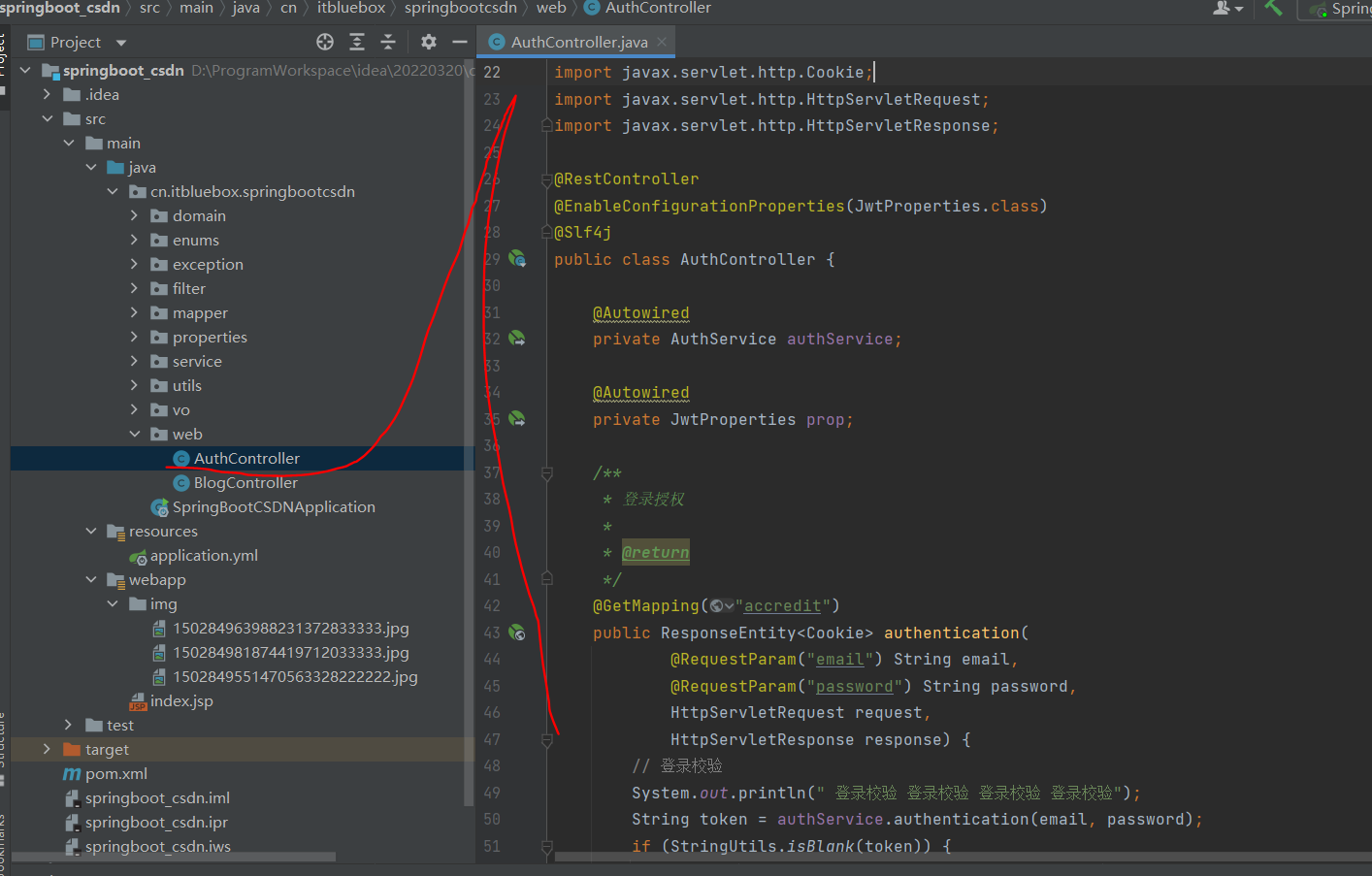The width and height of the screenshot is (1372, 876).
Task: Expand the exception package
Action: 134,264
